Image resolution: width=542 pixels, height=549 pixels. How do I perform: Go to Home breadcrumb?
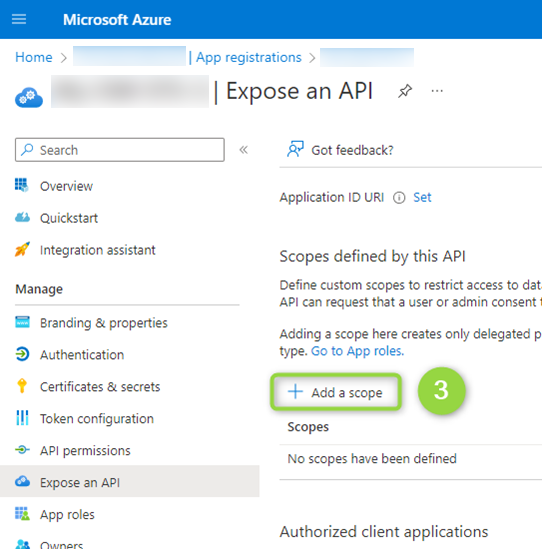pos(34,57)
